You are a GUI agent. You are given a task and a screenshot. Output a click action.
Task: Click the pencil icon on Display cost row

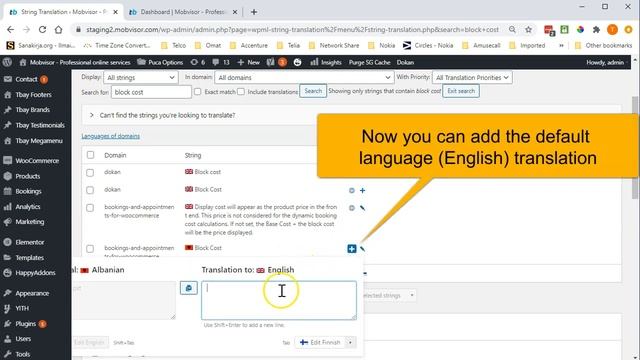[x=362, y=208]
